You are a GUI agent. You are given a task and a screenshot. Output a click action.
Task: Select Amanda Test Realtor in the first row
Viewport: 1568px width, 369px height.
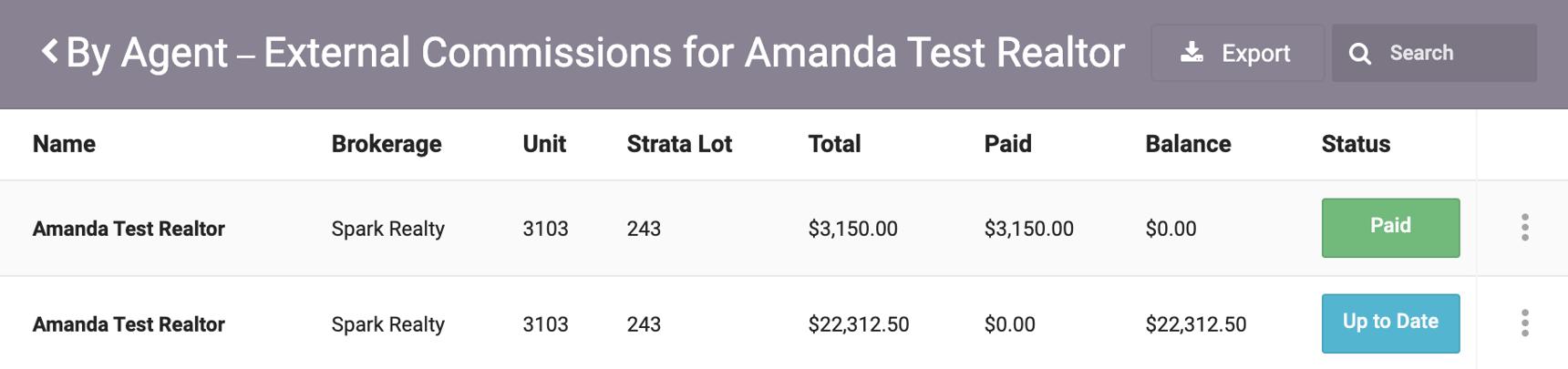click(x=129, y=229)
